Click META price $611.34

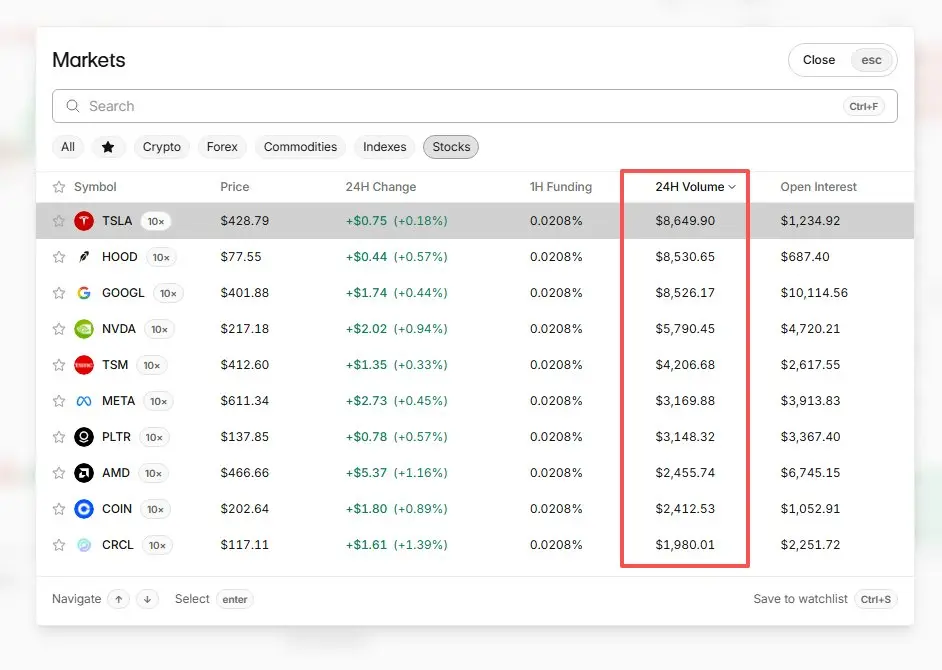click(x=245, y=401)
